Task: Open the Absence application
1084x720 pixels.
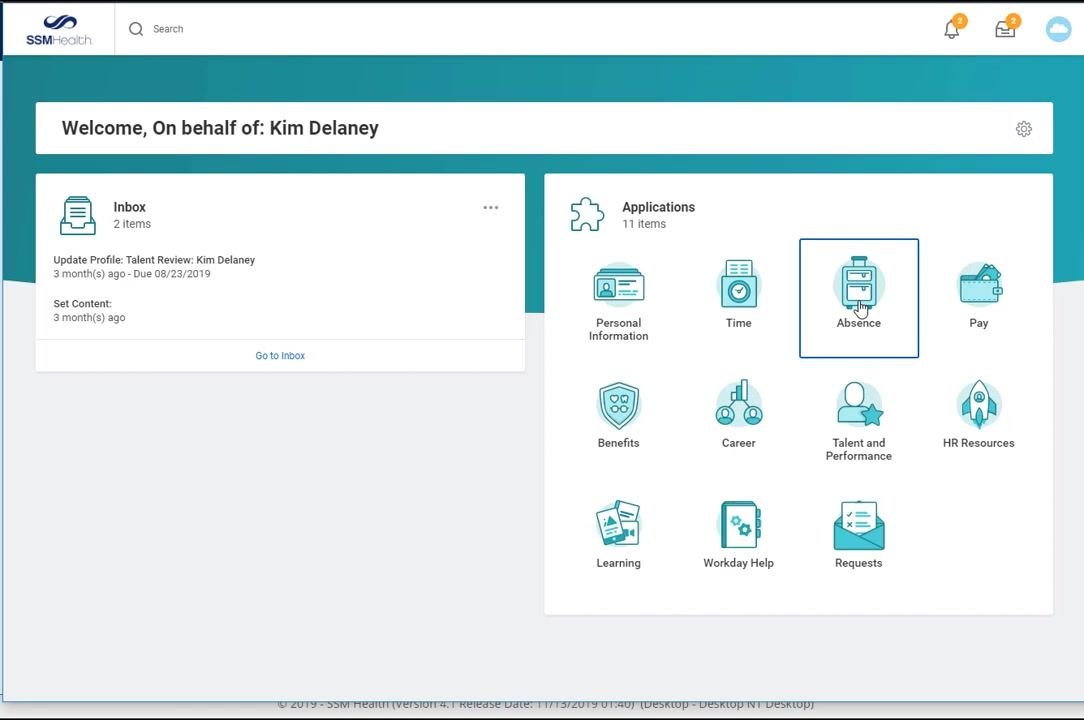Action: [859, 298]
